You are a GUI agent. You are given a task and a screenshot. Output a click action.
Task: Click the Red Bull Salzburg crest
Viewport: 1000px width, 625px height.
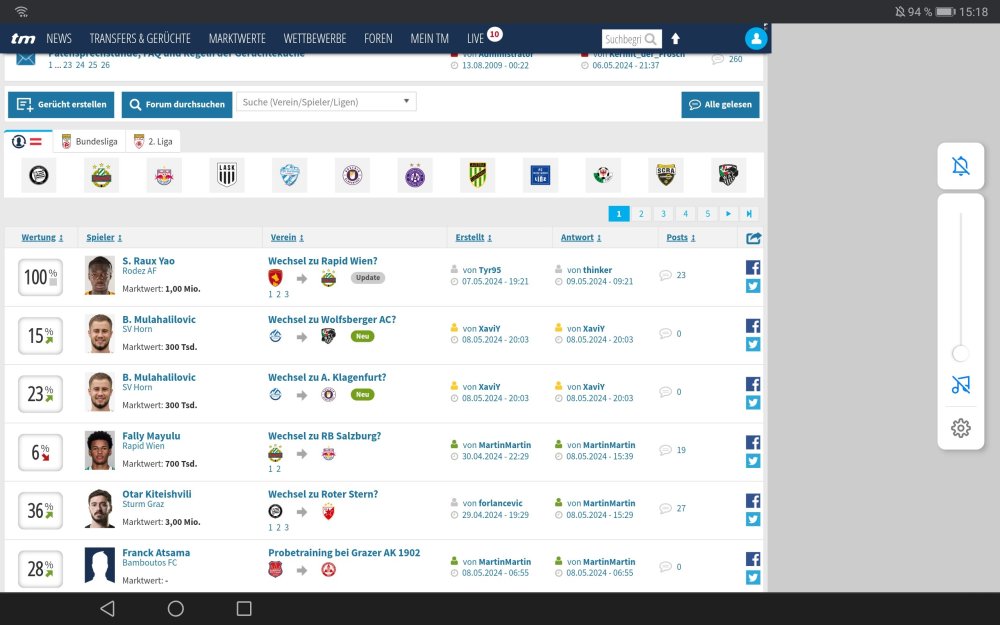163,175
